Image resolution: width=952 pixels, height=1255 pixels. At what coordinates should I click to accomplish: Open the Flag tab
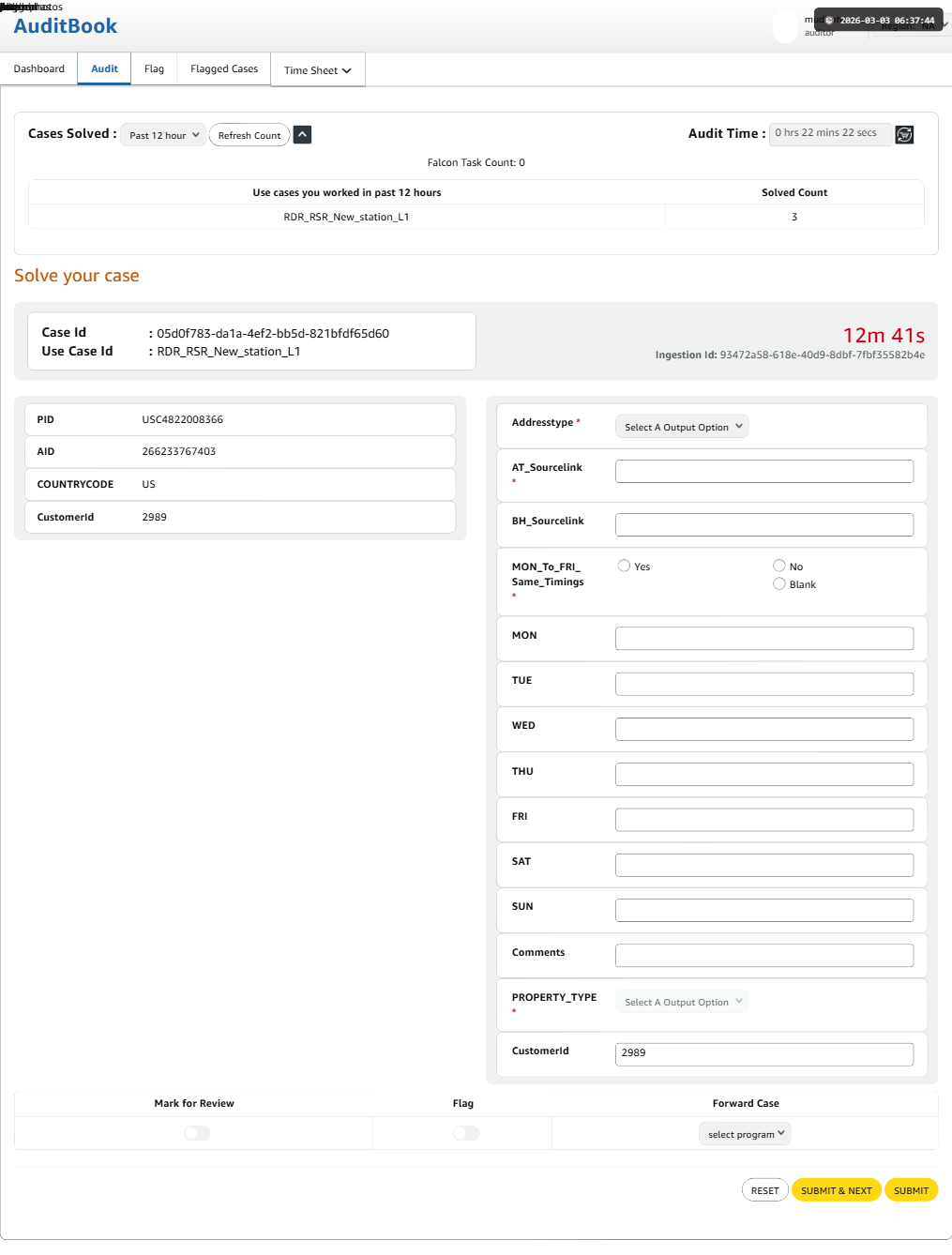[x=154, y=68]
